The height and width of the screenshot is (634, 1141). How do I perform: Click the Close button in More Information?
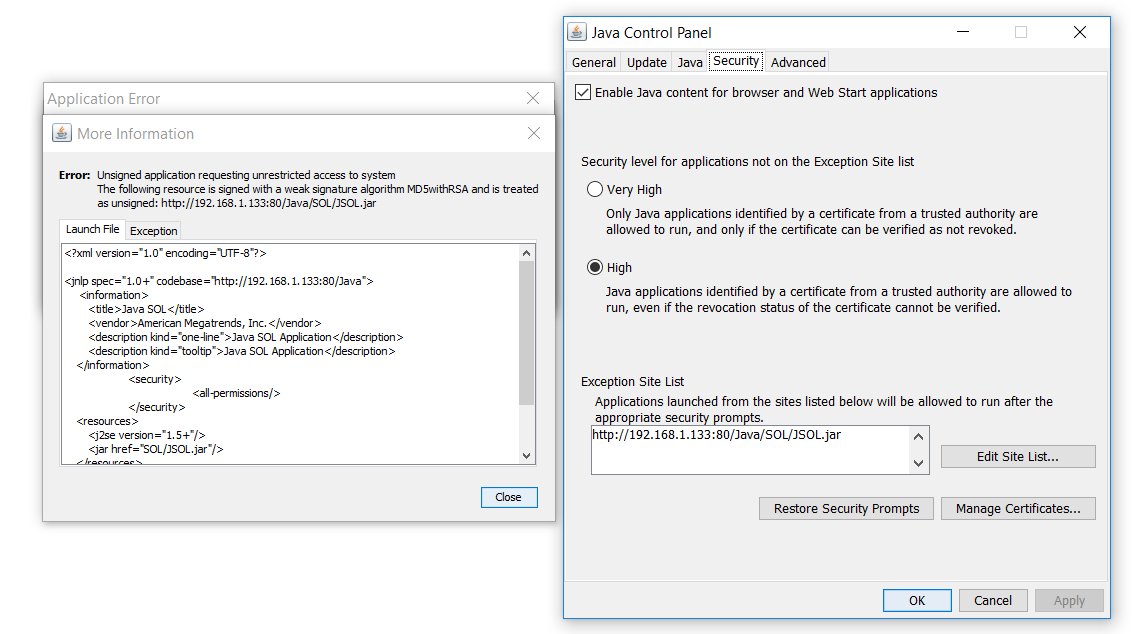pyautogui.click(x=509, y=497)
